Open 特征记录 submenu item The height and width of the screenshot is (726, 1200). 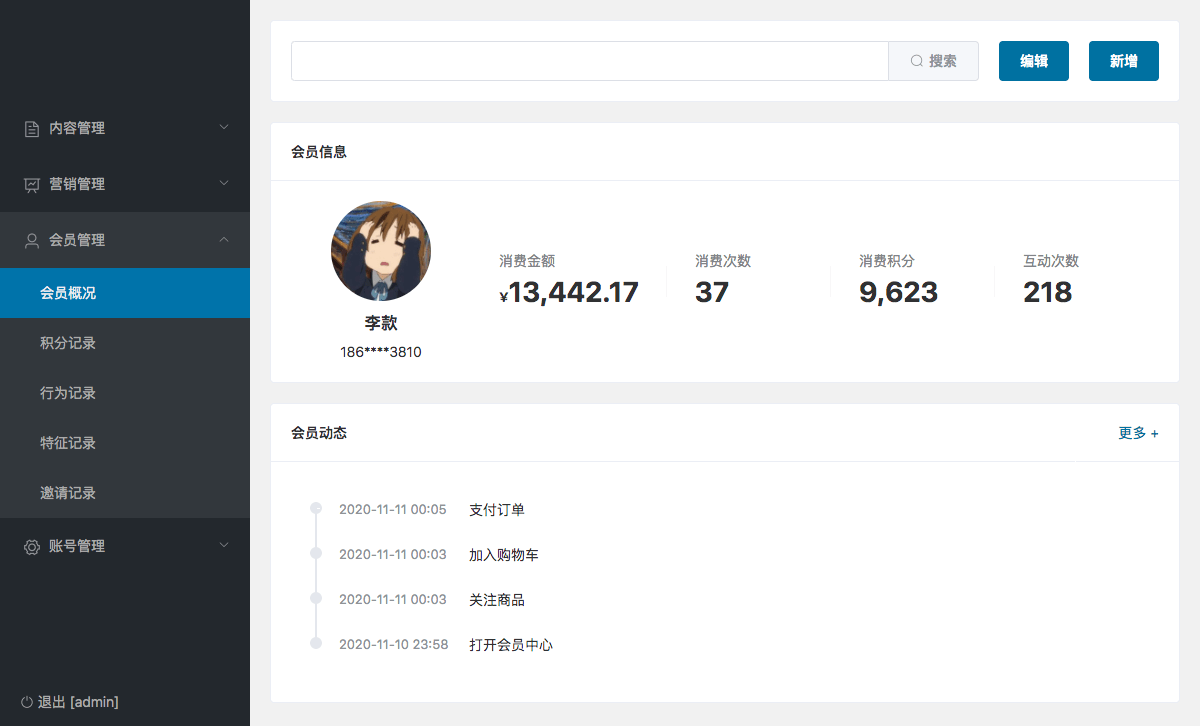(x=125, y=443)
